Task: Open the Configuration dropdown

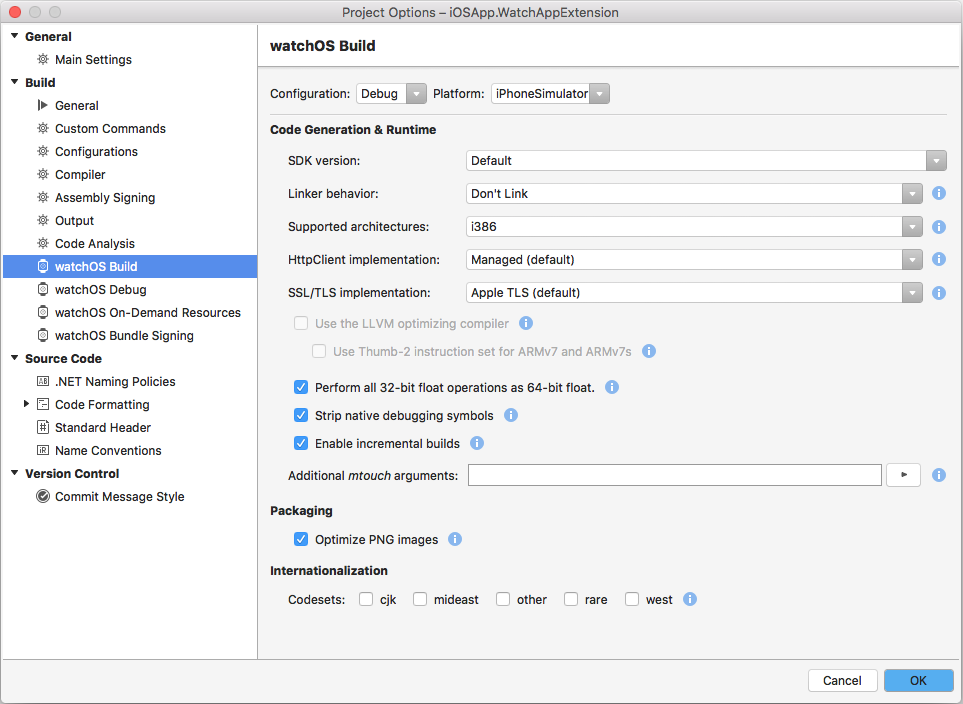Action: [x=391, y=94]
